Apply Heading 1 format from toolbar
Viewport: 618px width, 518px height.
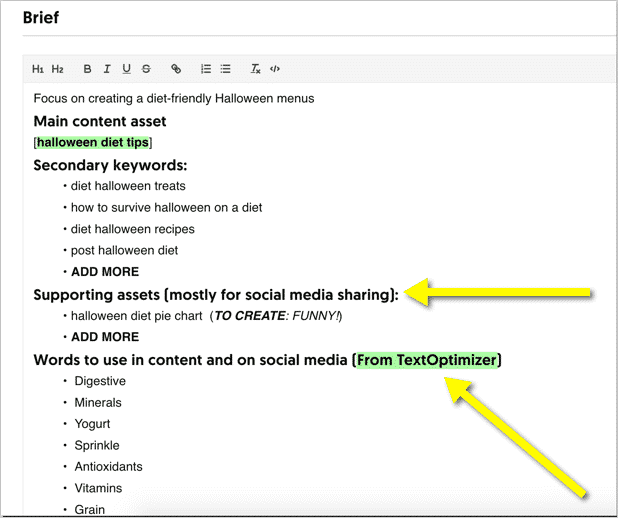[37, 69]
